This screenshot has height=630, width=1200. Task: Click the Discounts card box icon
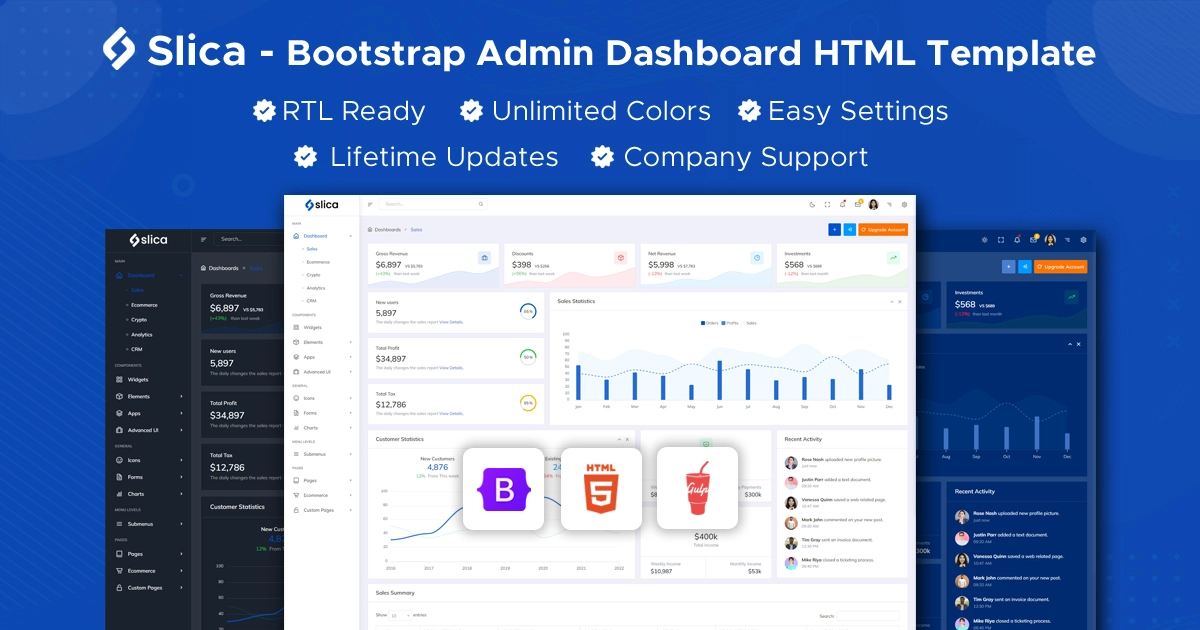[620, 257]
